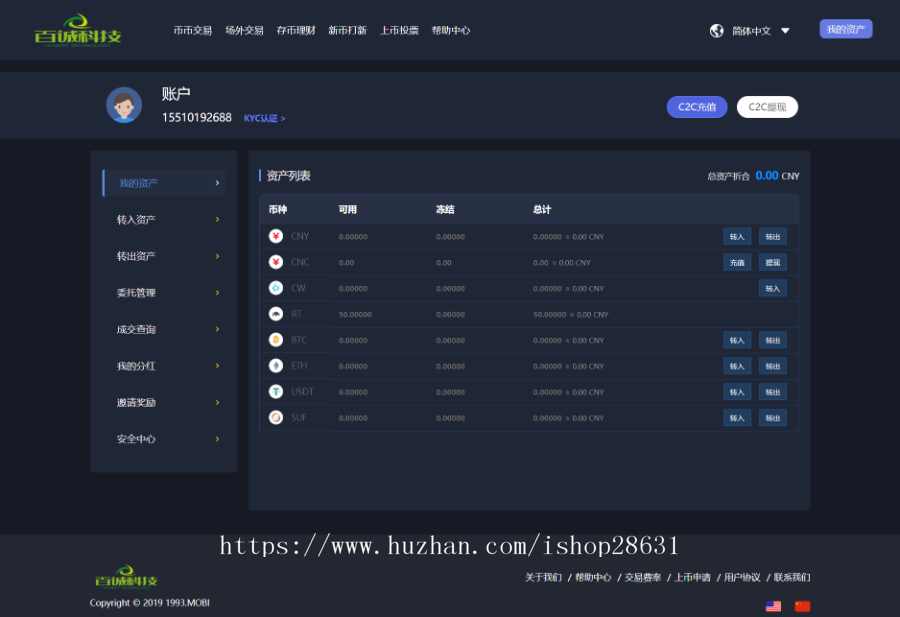This screenshot has width=900, height=617.
Task: Open footer 帮助中心 link
Action: coord(593,577)
